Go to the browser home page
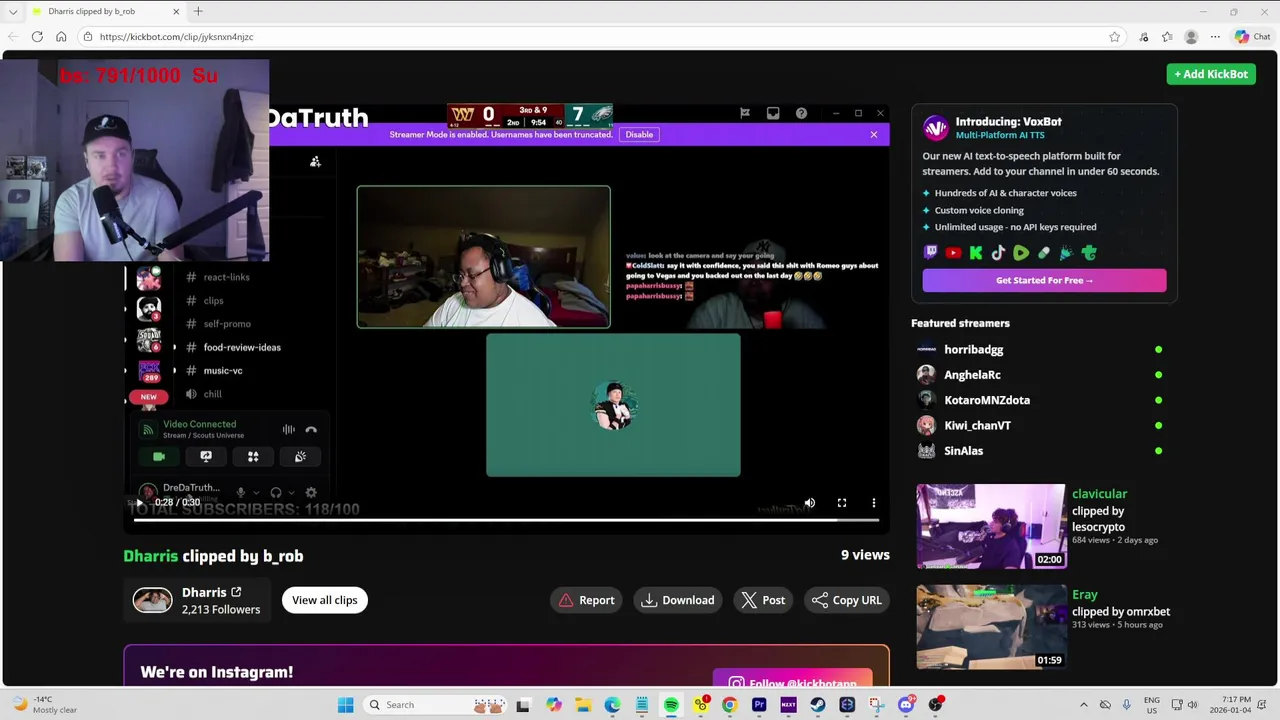 61,37
